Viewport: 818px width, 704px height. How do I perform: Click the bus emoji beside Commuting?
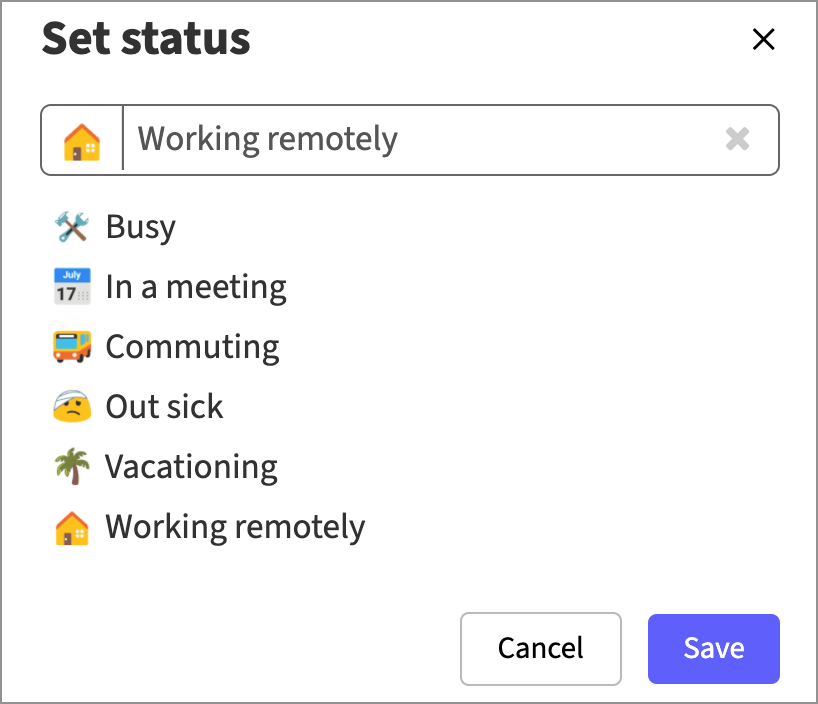point(72,347)
